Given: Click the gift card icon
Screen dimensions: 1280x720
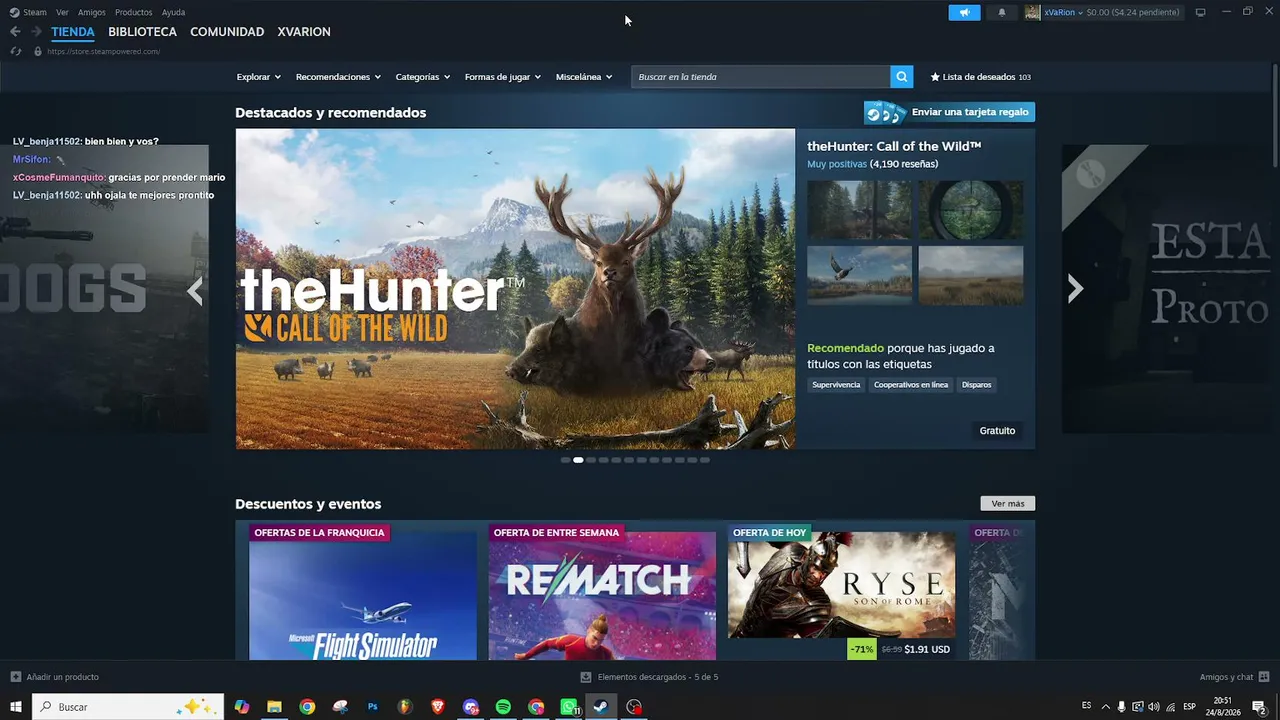Looking at the screenshot, I should point(885,112).
